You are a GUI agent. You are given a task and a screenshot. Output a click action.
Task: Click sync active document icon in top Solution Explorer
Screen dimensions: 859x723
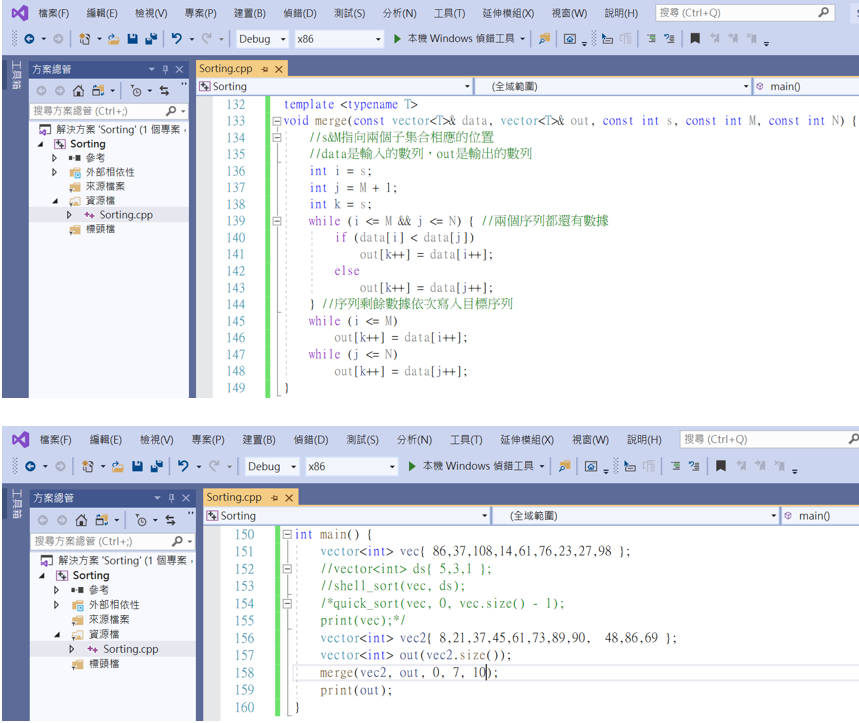(164, 91)
